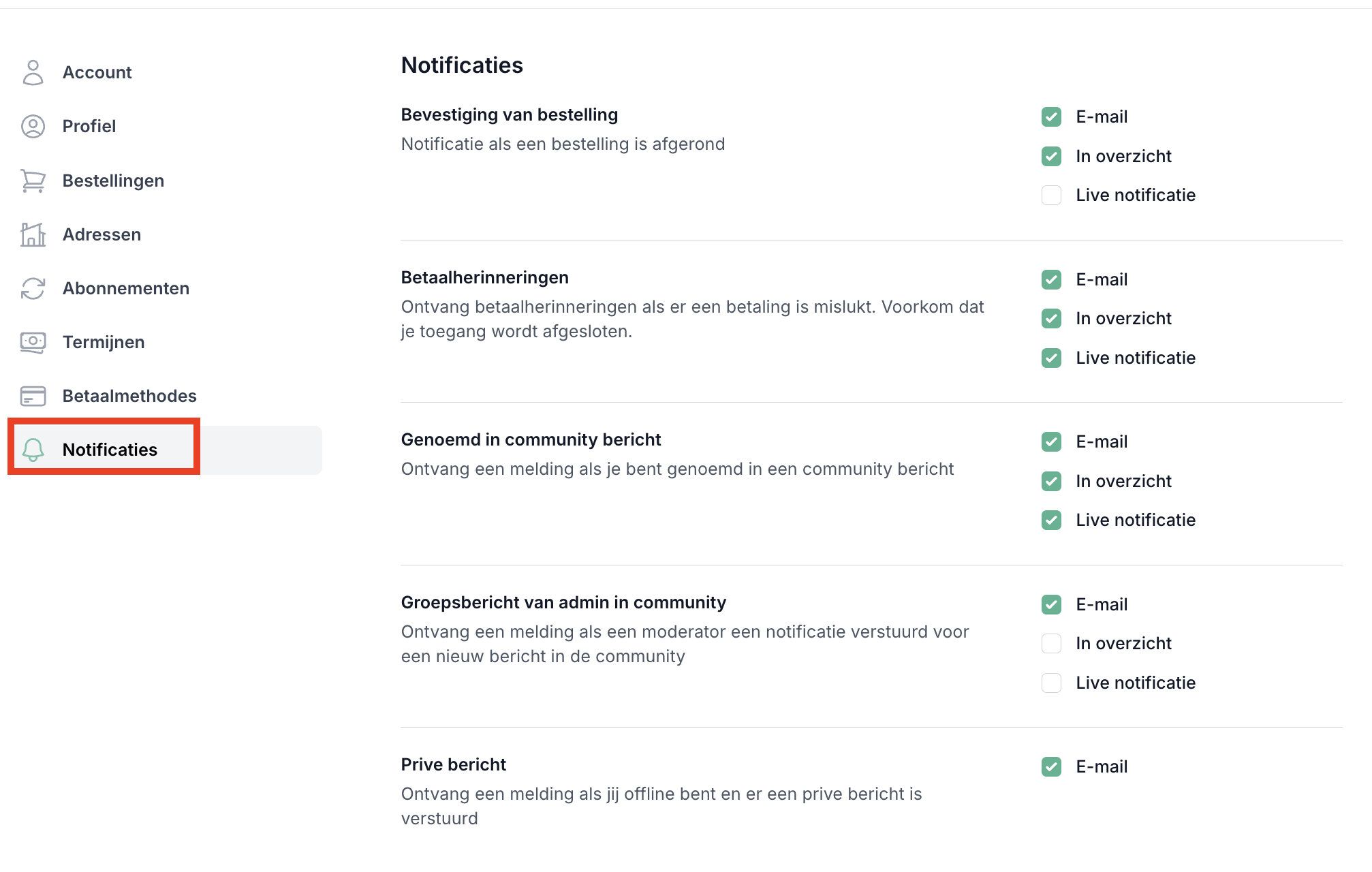The width and height of the screenshot is (1372, 872).
Task: Uncheck In overzicht for Bevestiging van bestelling
Action: pos(1051,157)
